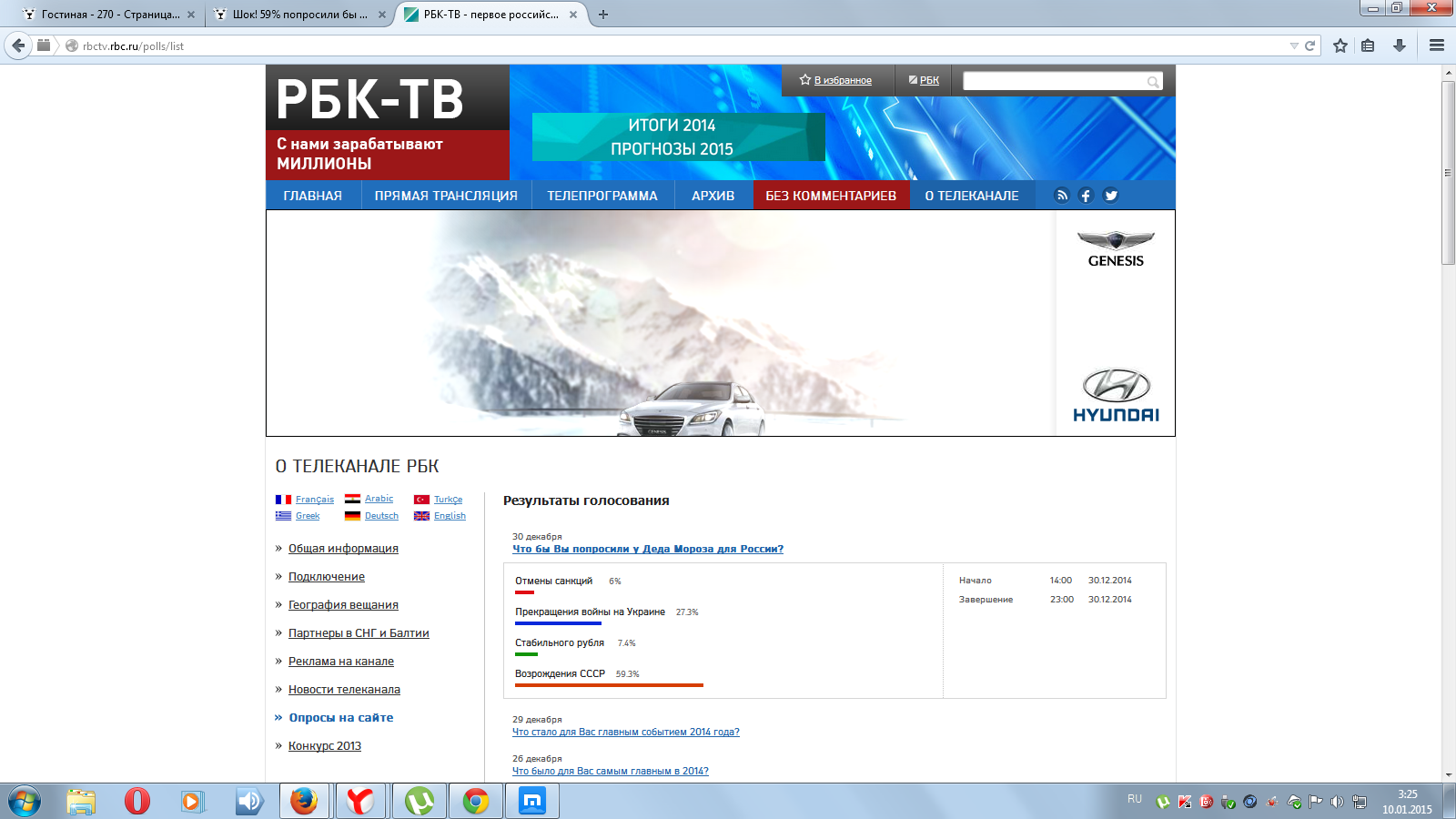Open Chrome from the taskbar
Image resolution: width=1456 pixels, height=819 pixels.
475,802
